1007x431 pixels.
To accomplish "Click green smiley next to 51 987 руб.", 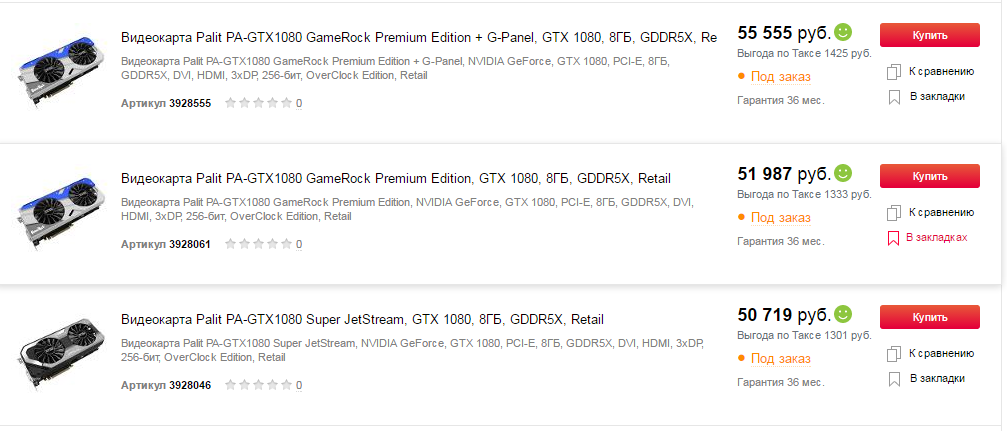I will [x=843, y=173].
